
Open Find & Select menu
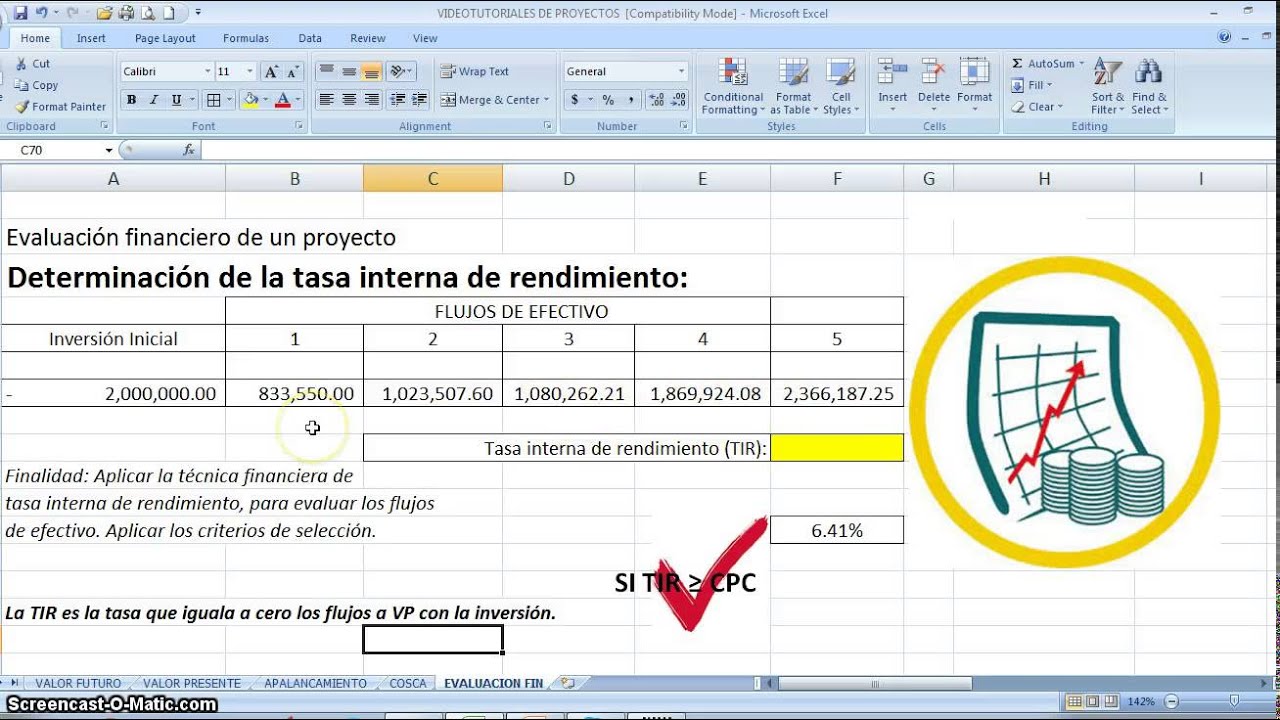click(x=1149, y=87)
